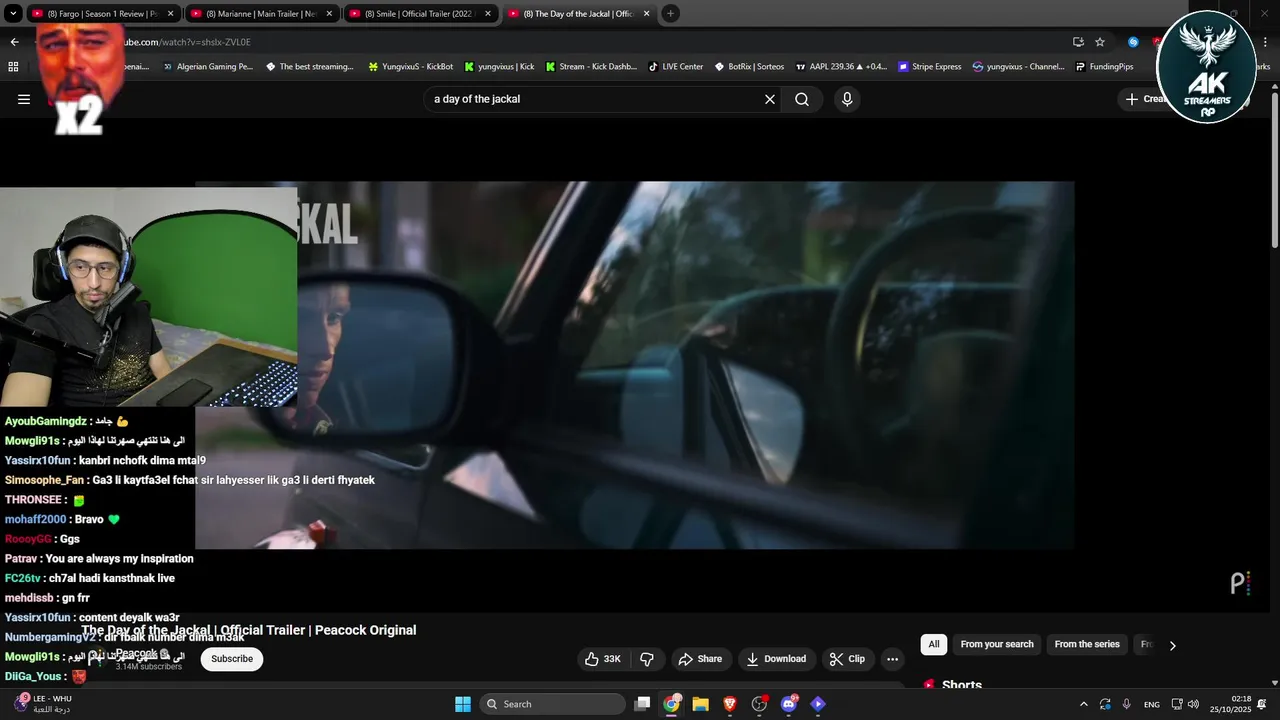Screen dimensions: 1280x720
Task: Open the YungvixuS - KickBot bookmark
Action: [x=410, y=67]
